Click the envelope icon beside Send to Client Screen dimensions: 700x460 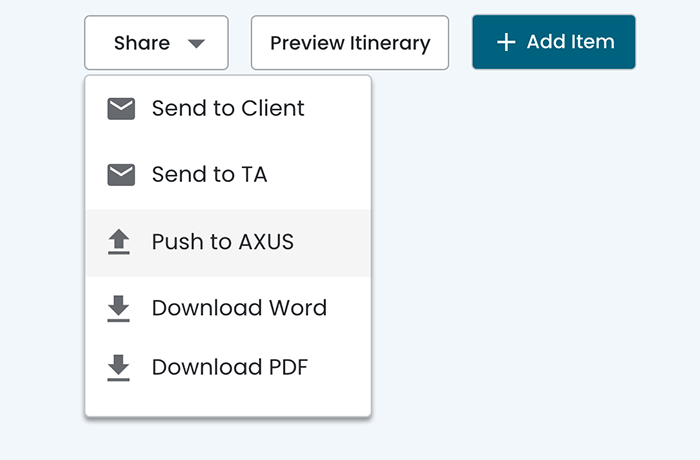(121, 108)
